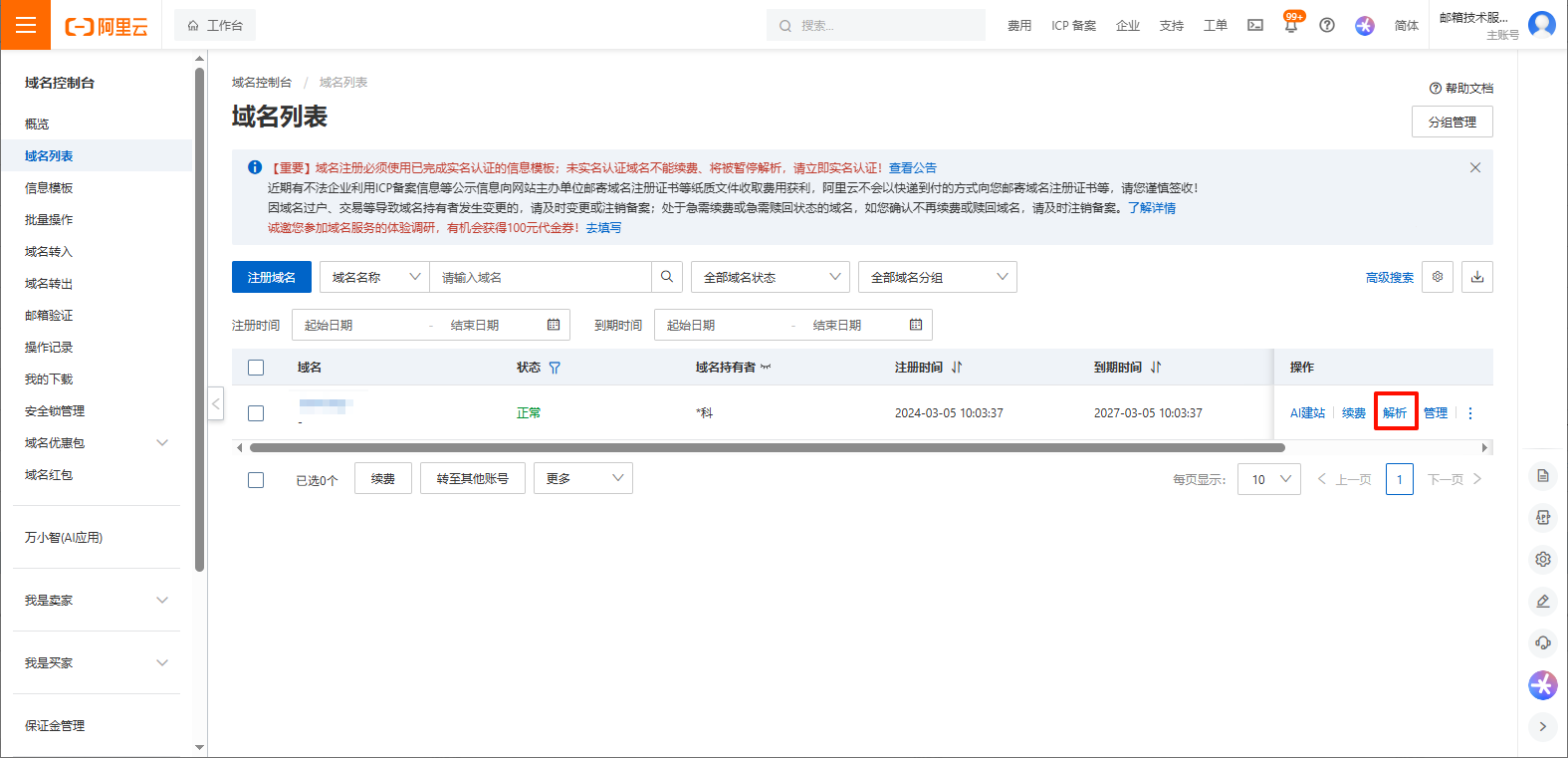Close the important notice banner
Viewport: 1568px width, 758px height.
pos(1475,168)
